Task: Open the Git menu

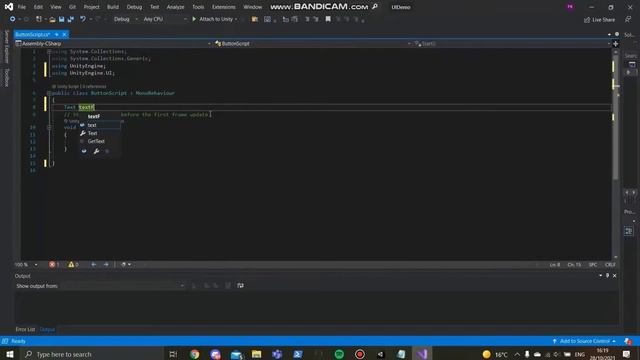Action: click(72, 7)
